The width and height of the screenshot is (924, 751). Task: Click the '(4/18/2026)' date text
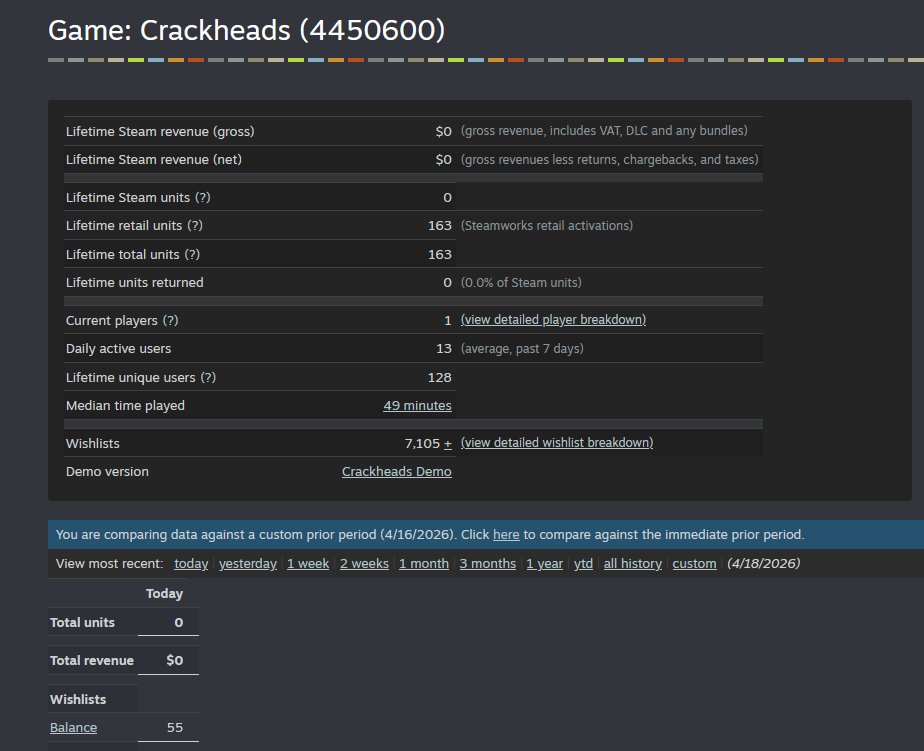point(764,564)
